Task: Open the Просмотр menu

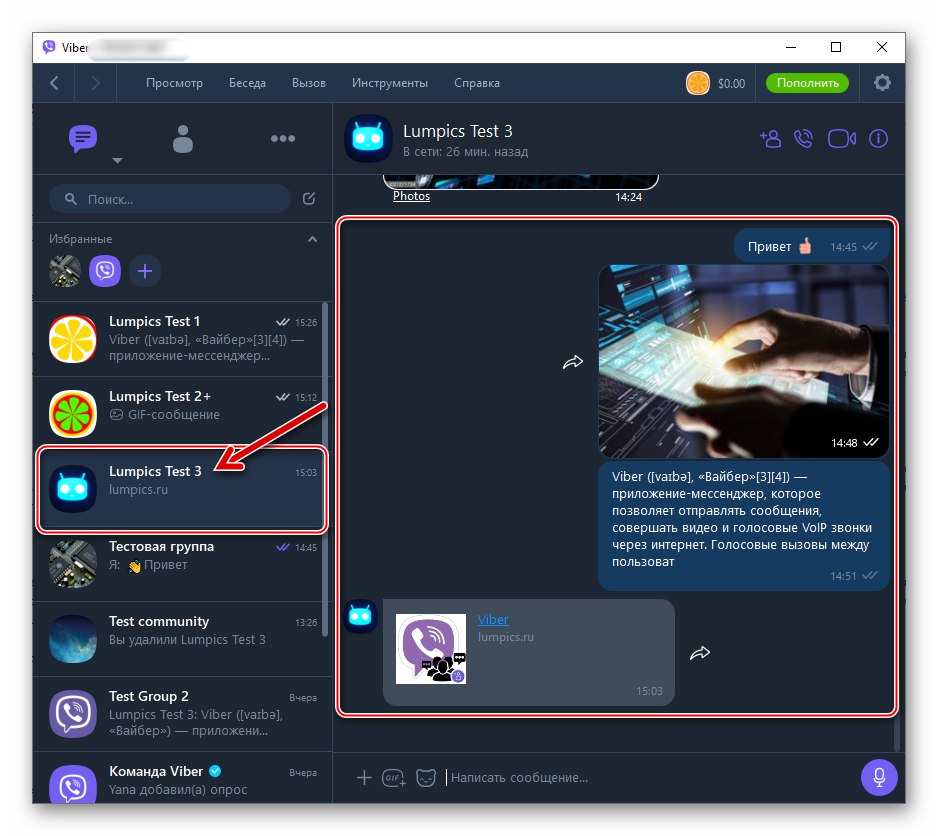Action: (x=174, y=83)
